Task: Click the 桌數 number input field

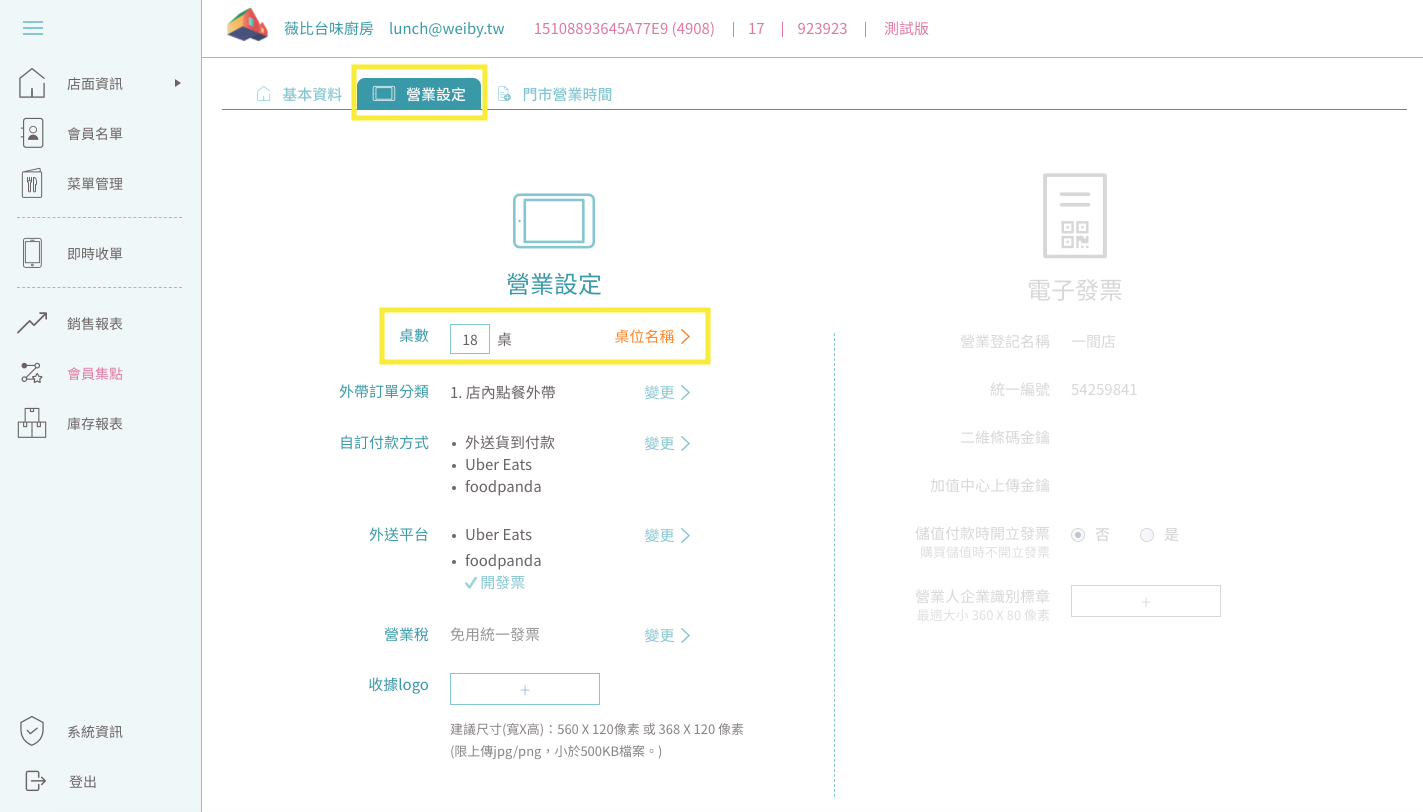Action: click(470, 340)
